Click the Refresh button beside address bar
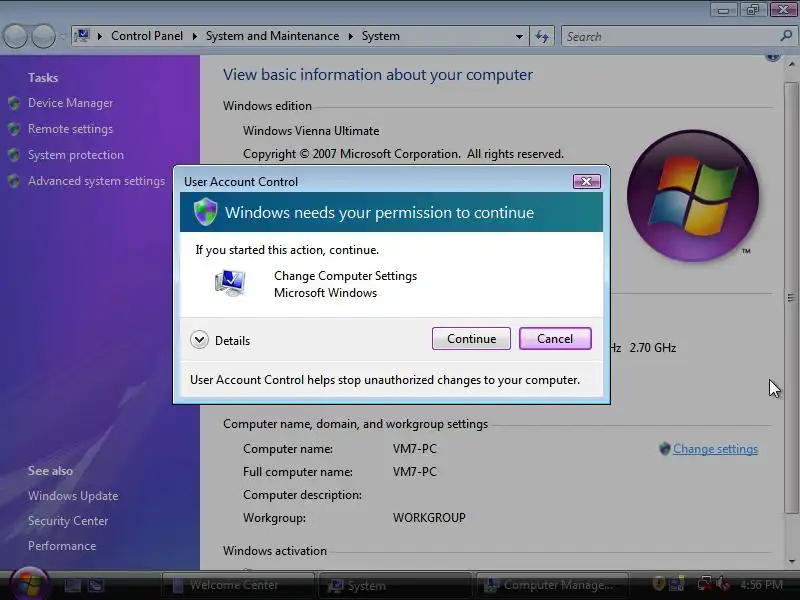800x600 pixels. tap(542, 37)
